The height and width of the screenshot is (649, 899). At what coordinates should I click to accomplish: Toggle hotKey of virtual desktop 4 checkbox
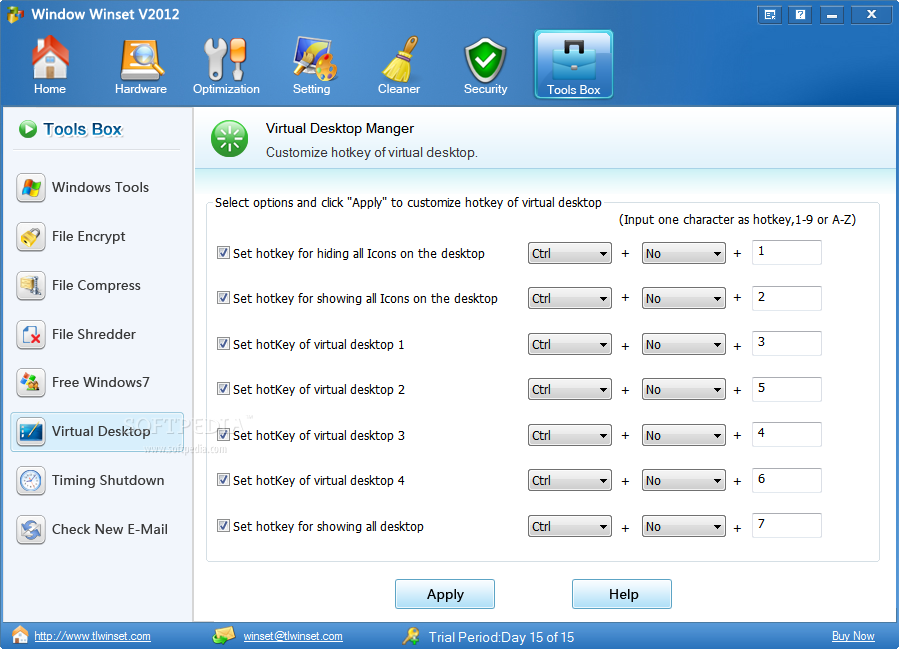[x=223, y=480]
